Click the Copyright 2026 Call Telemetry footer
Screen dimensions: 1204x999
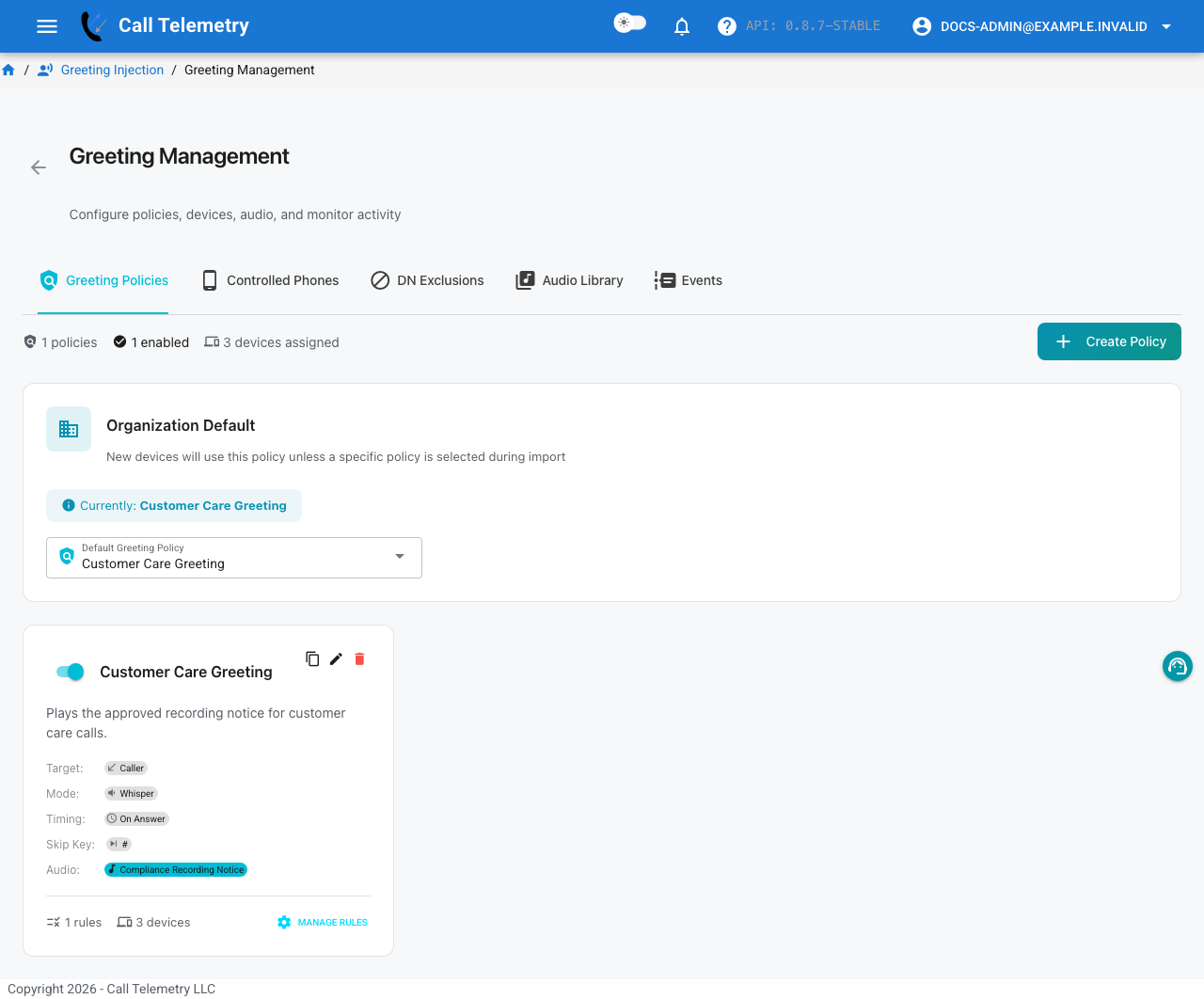112,989
